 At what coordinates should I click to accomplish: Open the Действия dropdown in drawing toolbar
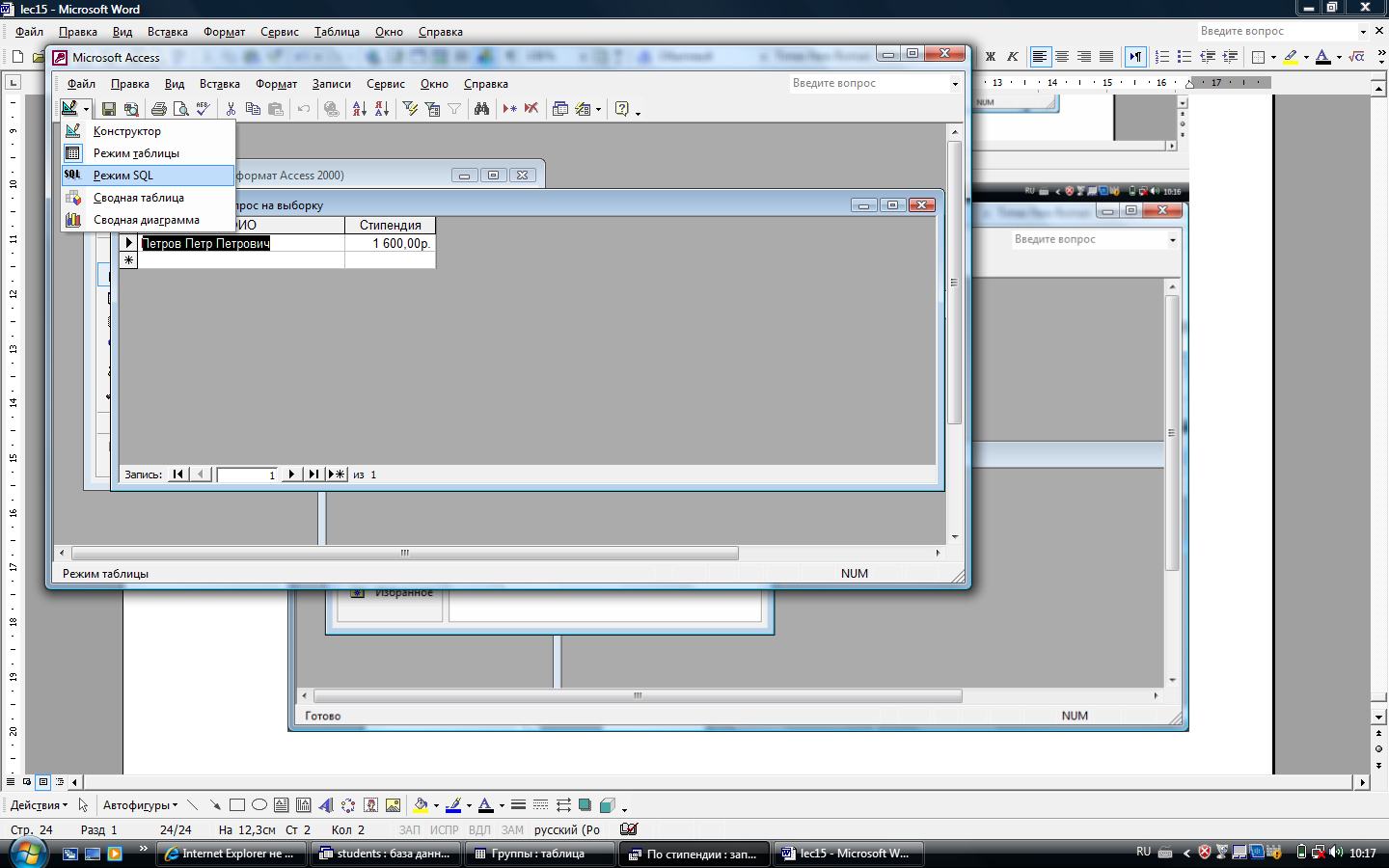39,805
